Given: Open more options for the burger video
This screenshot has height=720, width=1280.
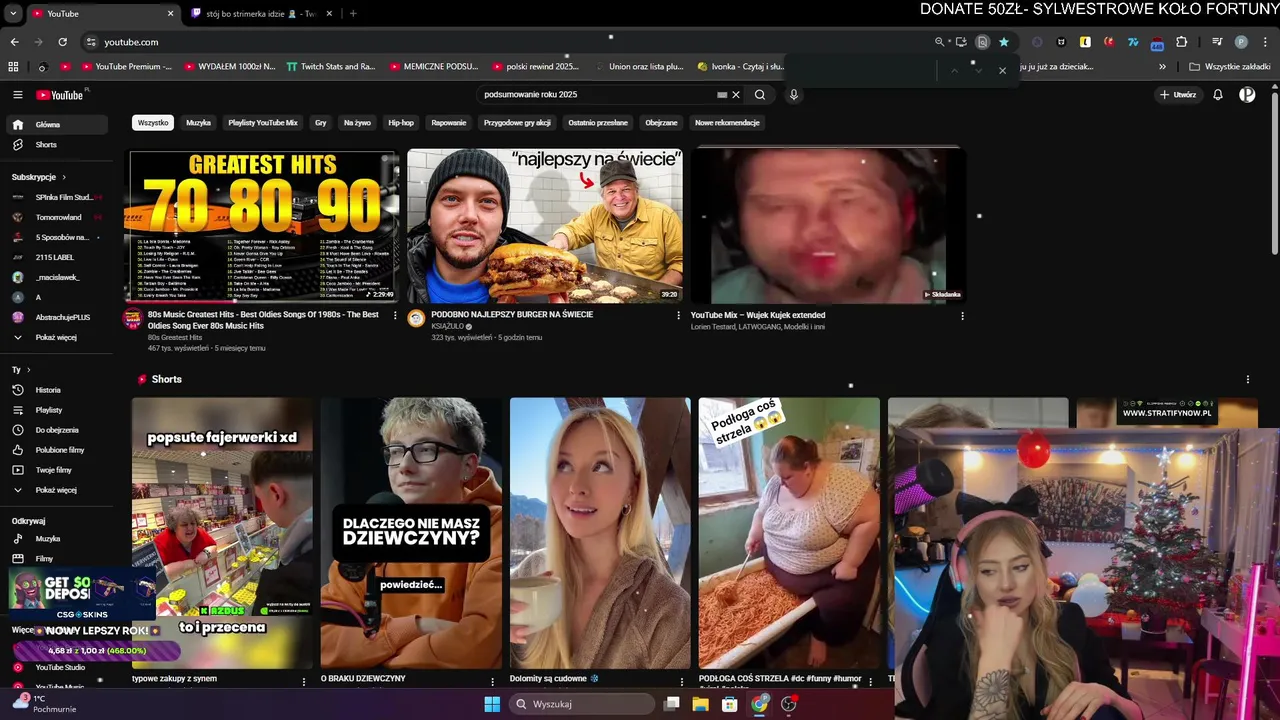Looking at the screenshot, I should [x=679, y=316].
